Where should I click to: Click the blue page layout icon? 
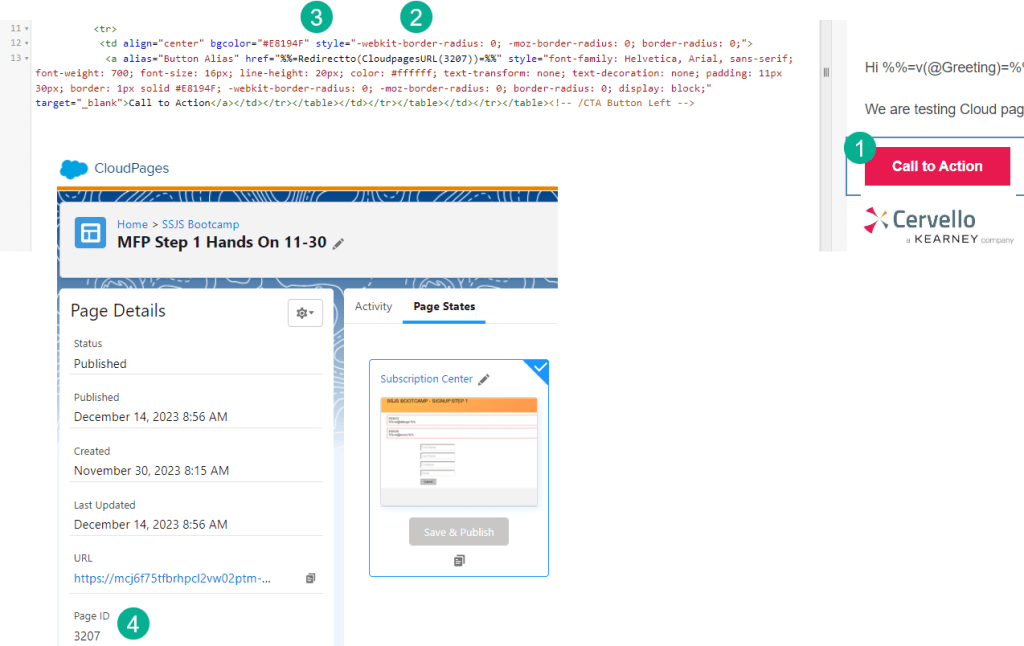point(91,233)
